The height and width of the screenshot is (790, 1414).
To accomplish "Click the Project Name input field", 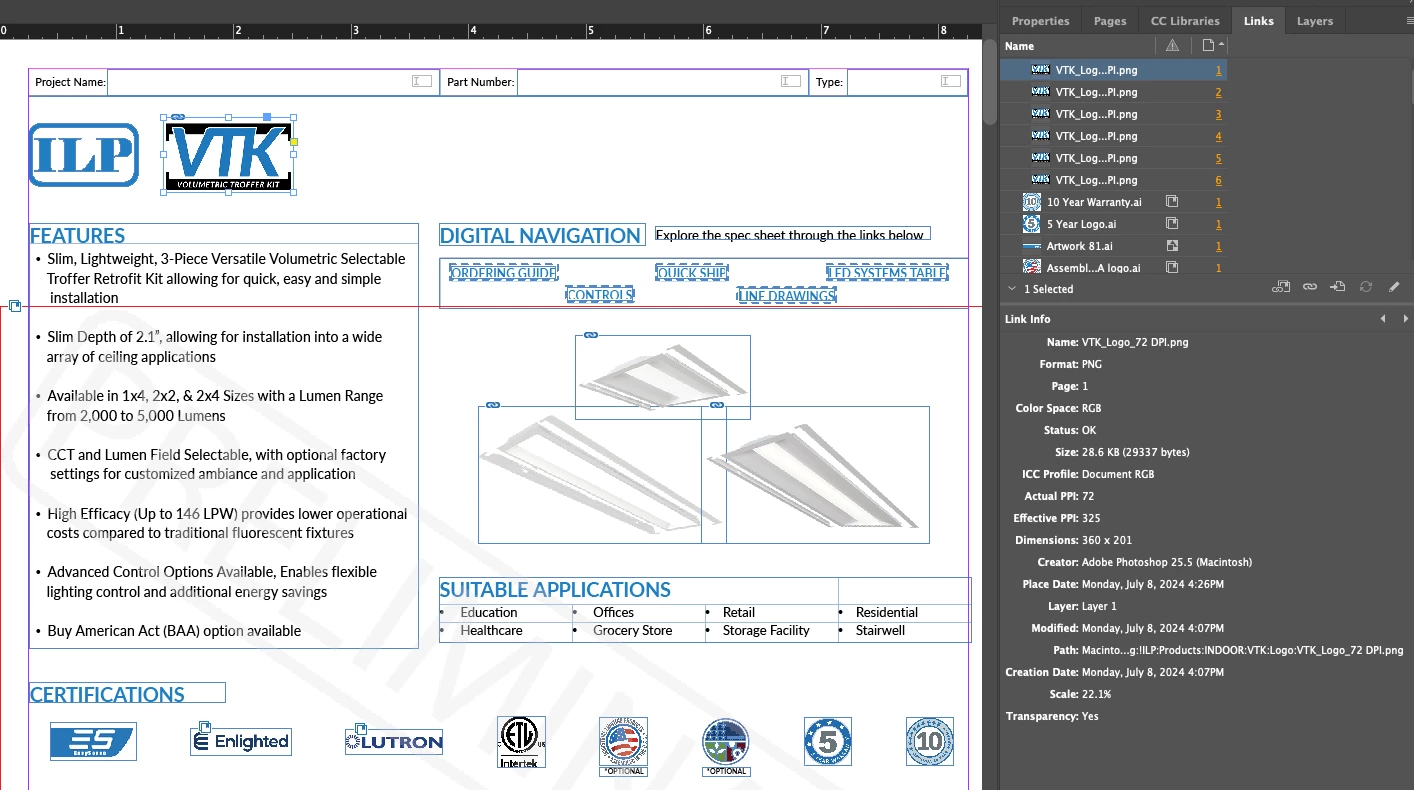I will coord(273,82).
